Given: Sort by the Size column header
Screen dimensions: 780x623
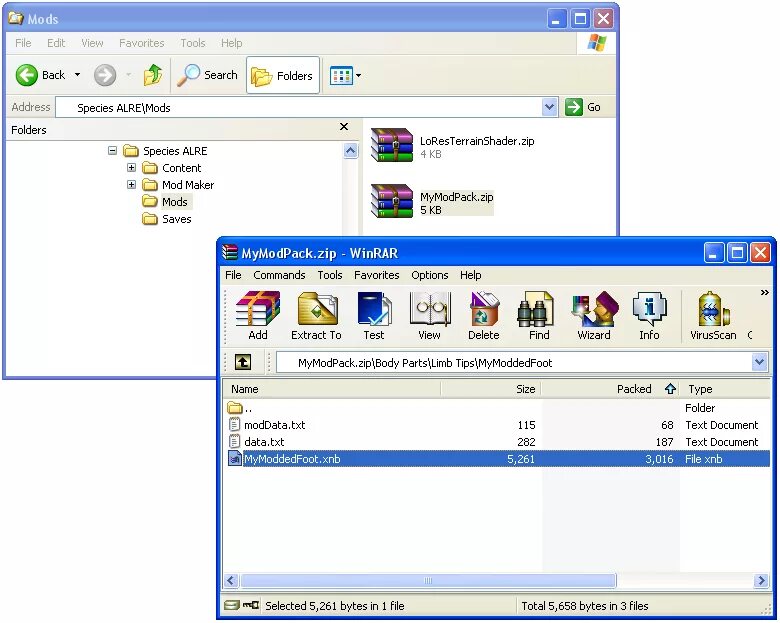Looking at the screenshot, I should [490, 389].
